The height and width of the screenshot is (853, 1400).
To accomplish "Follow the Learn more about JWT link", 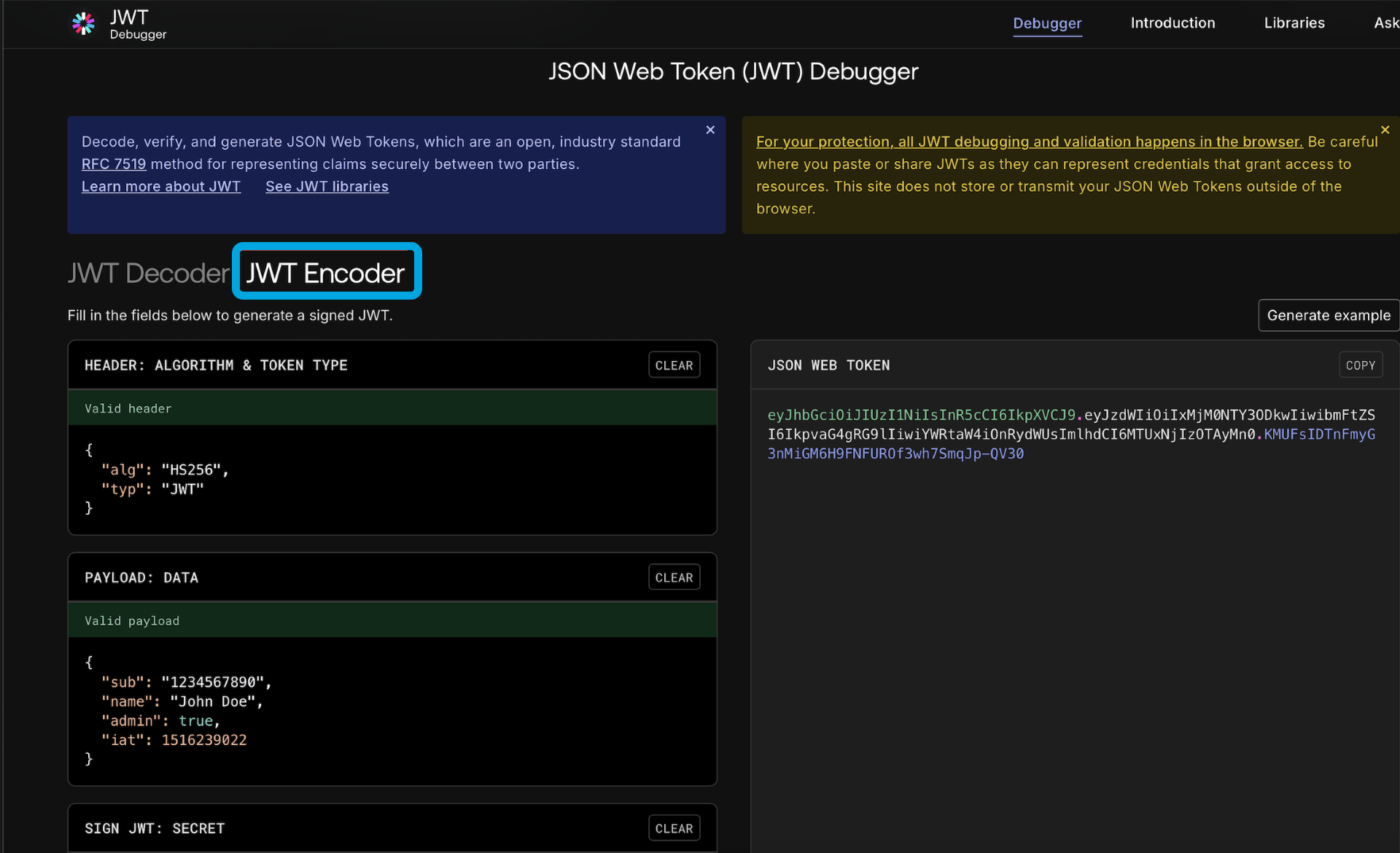I will pos(161,187).
